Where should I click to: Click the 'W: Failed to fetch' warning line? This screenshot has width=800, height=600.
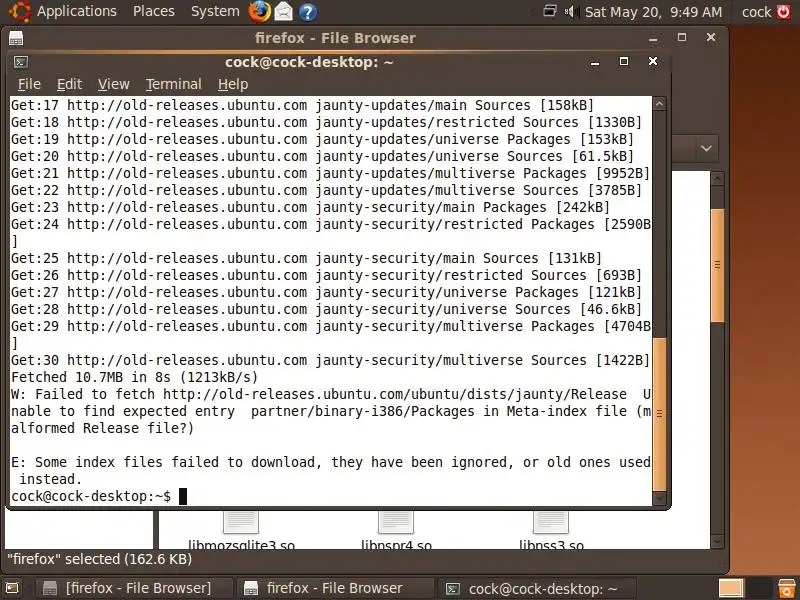331,411
